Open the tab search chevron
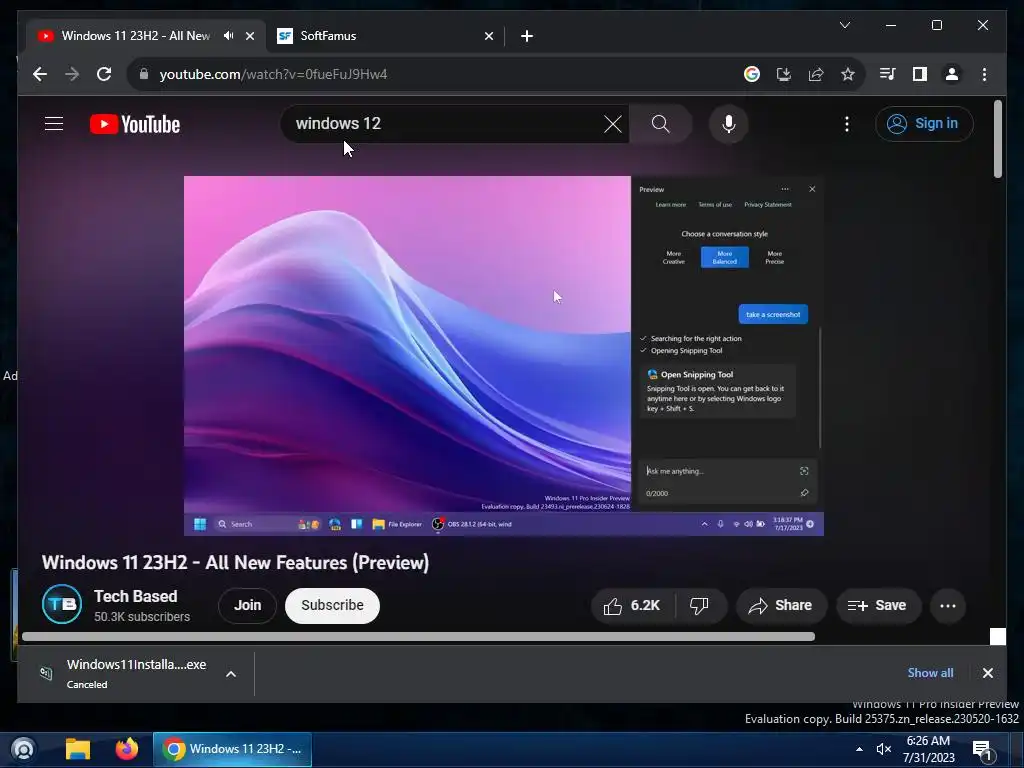Viewport: 1024px width, 768px height. tap(844, 25)
